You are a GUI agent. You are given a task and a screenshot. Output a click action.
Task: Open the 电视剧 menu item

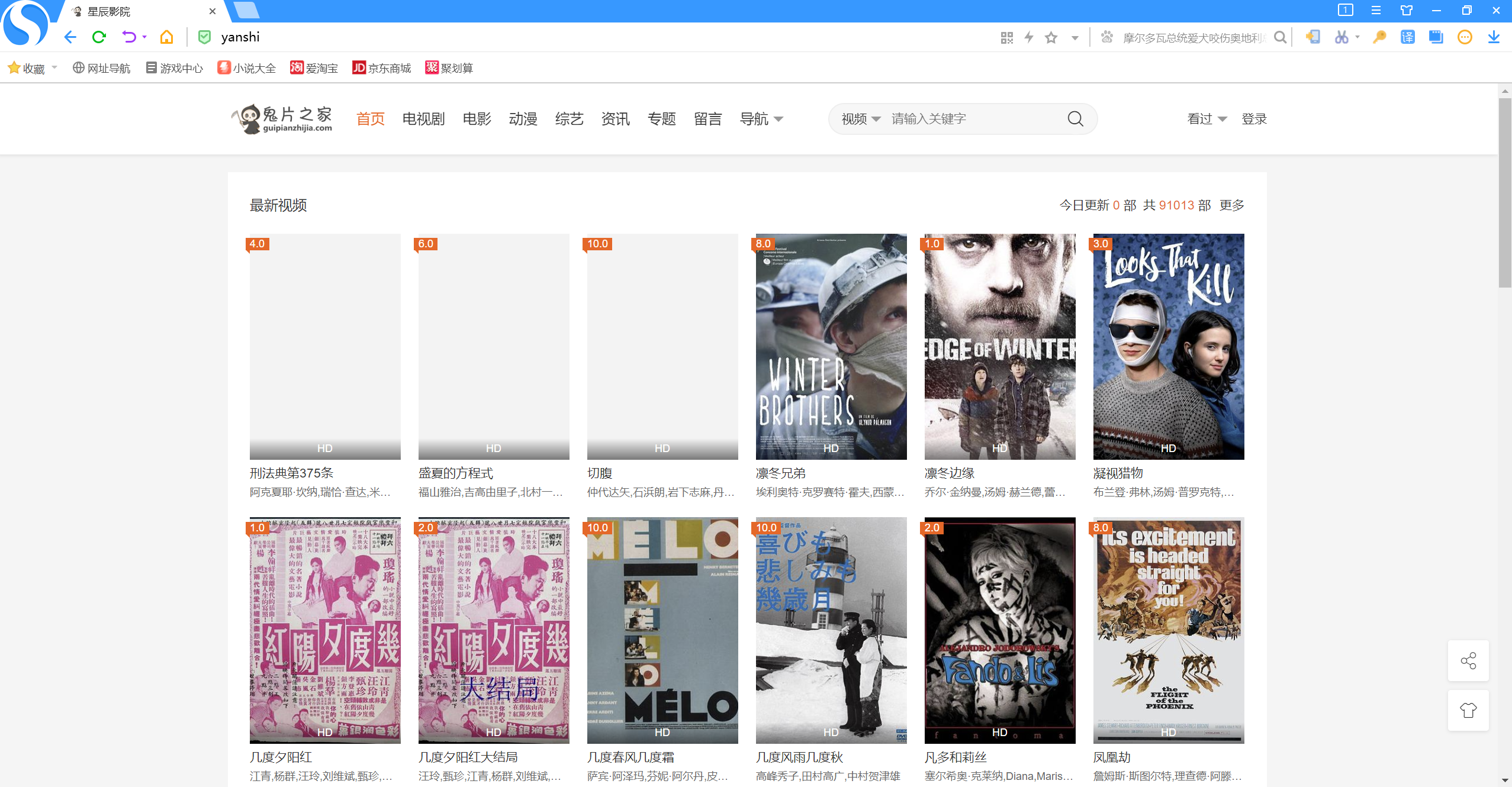[x=423, y=119]
